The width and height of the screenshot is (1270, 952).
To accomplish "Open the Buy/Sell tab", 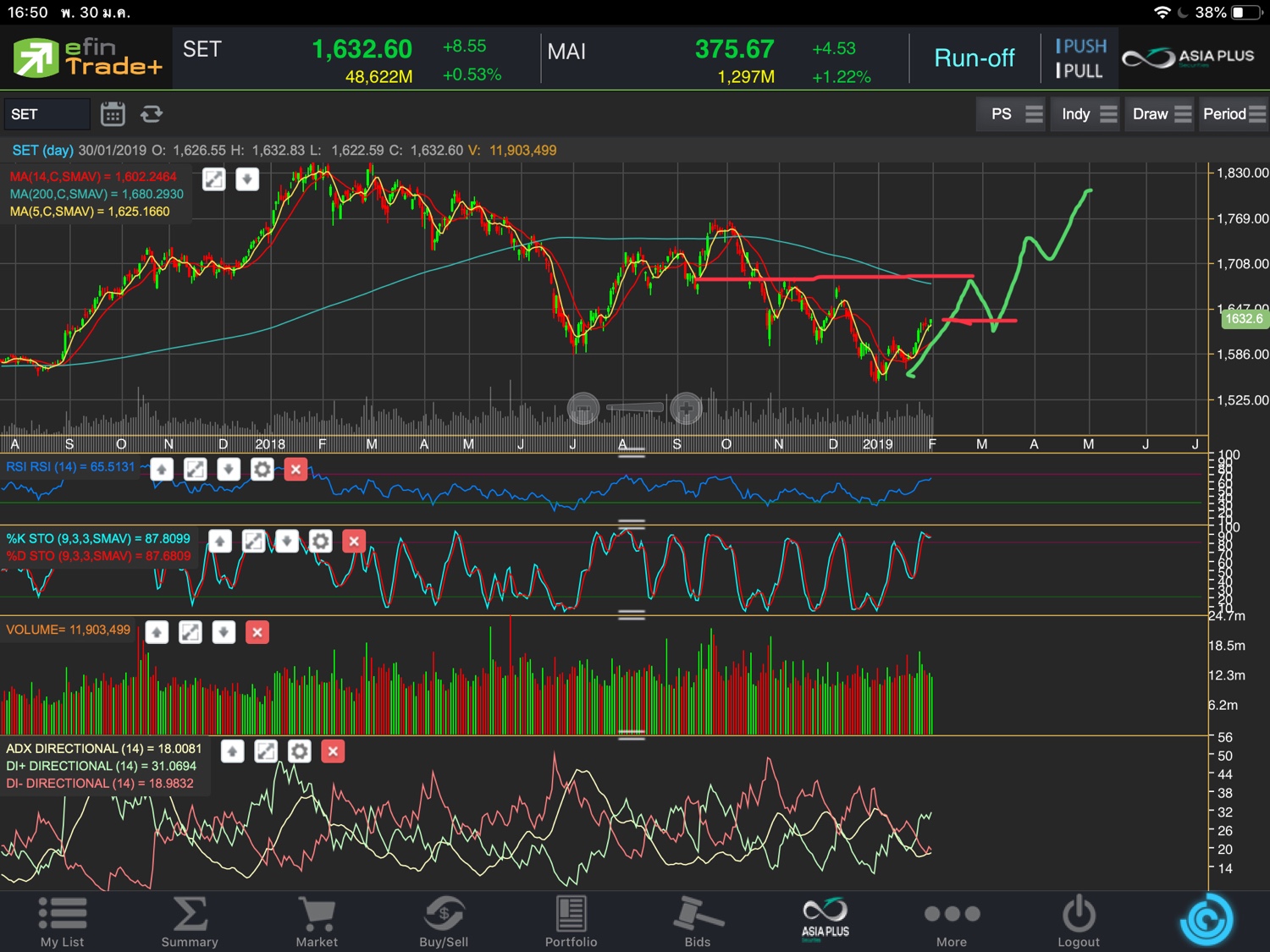I will coord(444,922).
